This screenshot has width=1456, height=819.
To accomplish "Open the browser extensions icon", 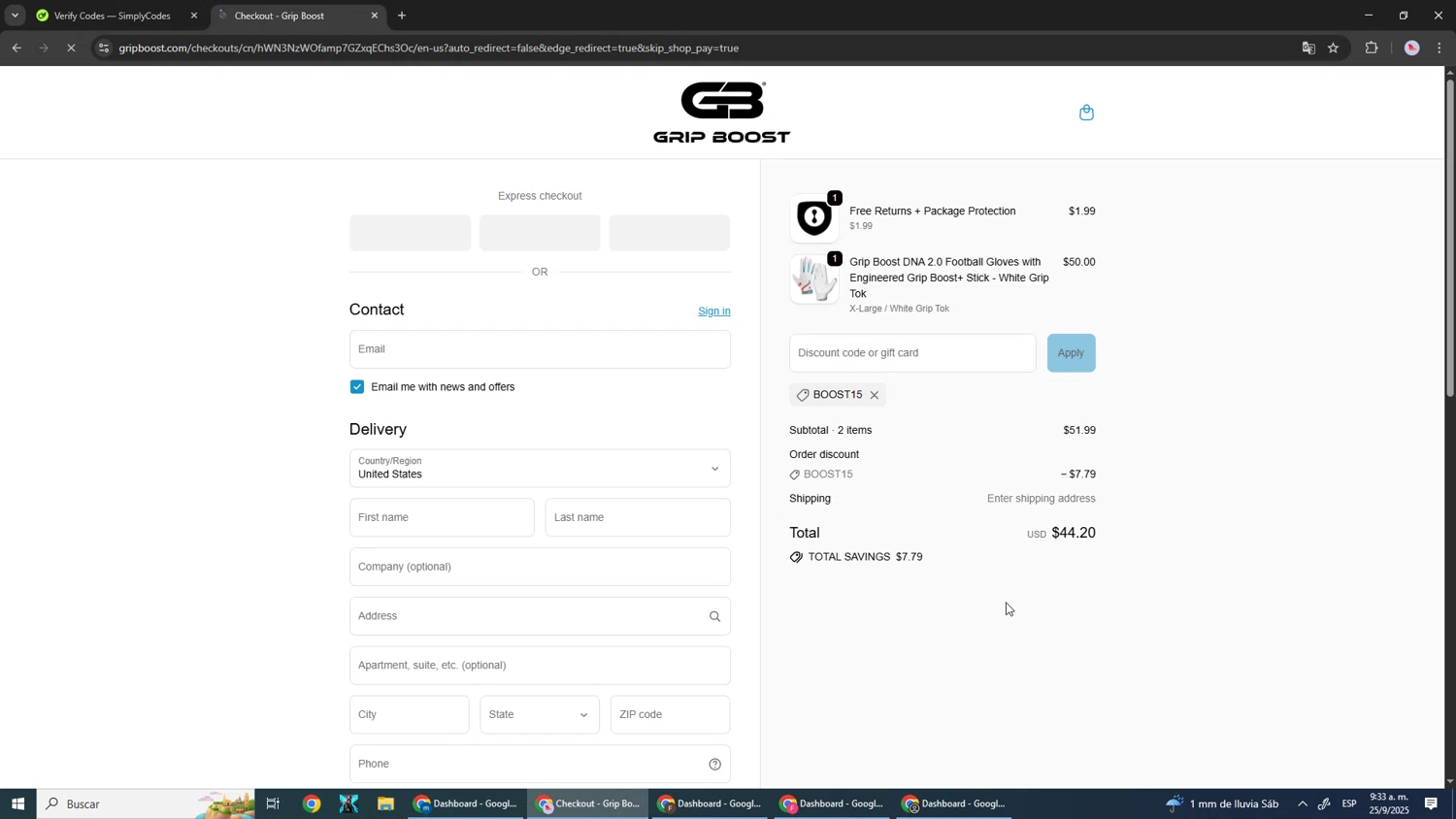I will pyautogui.click(x=1372, y=48).
